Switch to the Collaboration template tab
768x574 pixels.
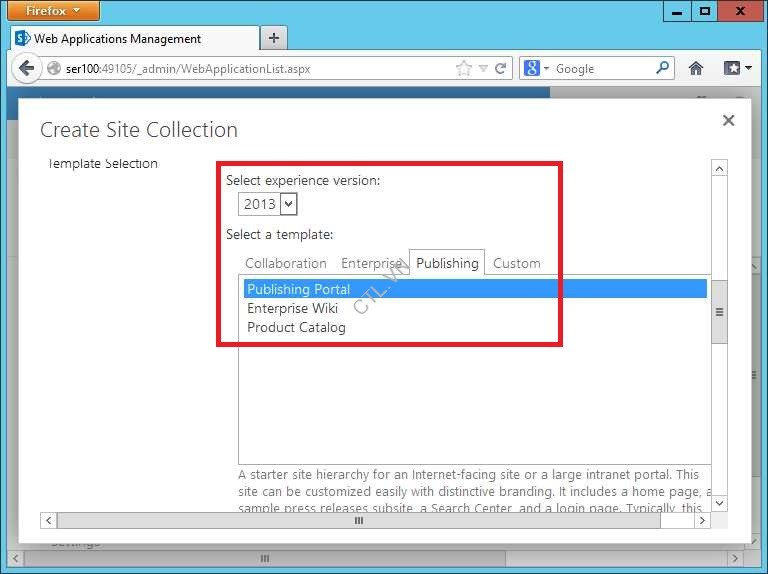point(286,263)
